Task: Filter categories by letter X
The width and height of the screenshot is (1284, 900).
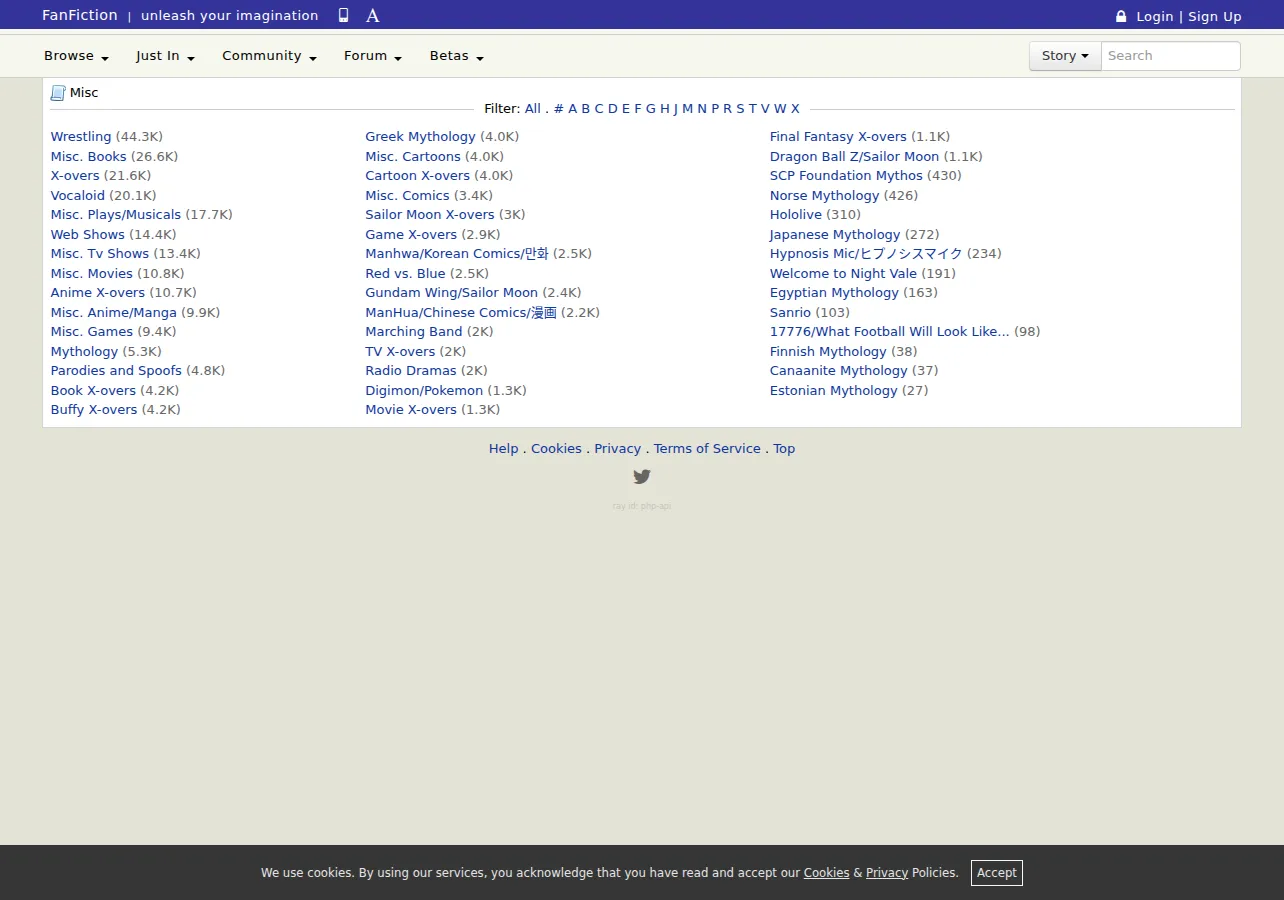Action: (x=795, y=109)
